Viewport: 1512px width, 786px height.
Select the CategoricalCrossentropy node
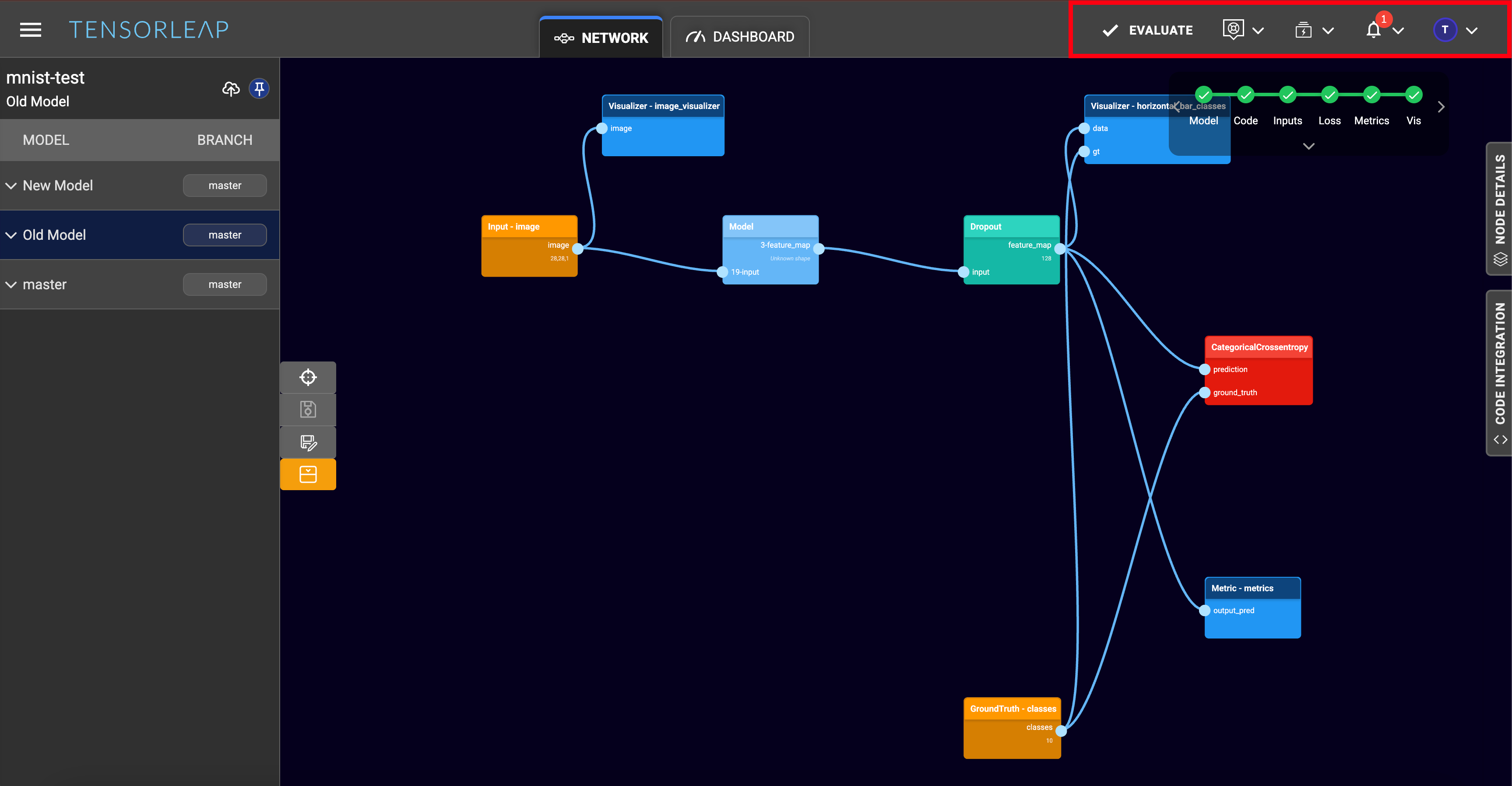click(x=1259, y=347)
